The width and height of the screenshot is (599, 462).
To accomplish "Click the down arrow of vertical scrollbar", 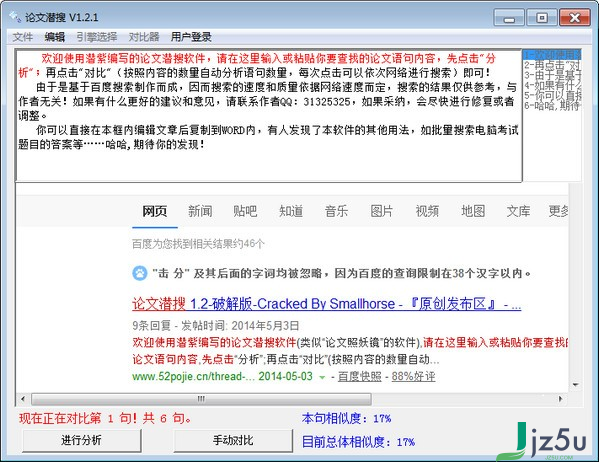I will point(575,384).
